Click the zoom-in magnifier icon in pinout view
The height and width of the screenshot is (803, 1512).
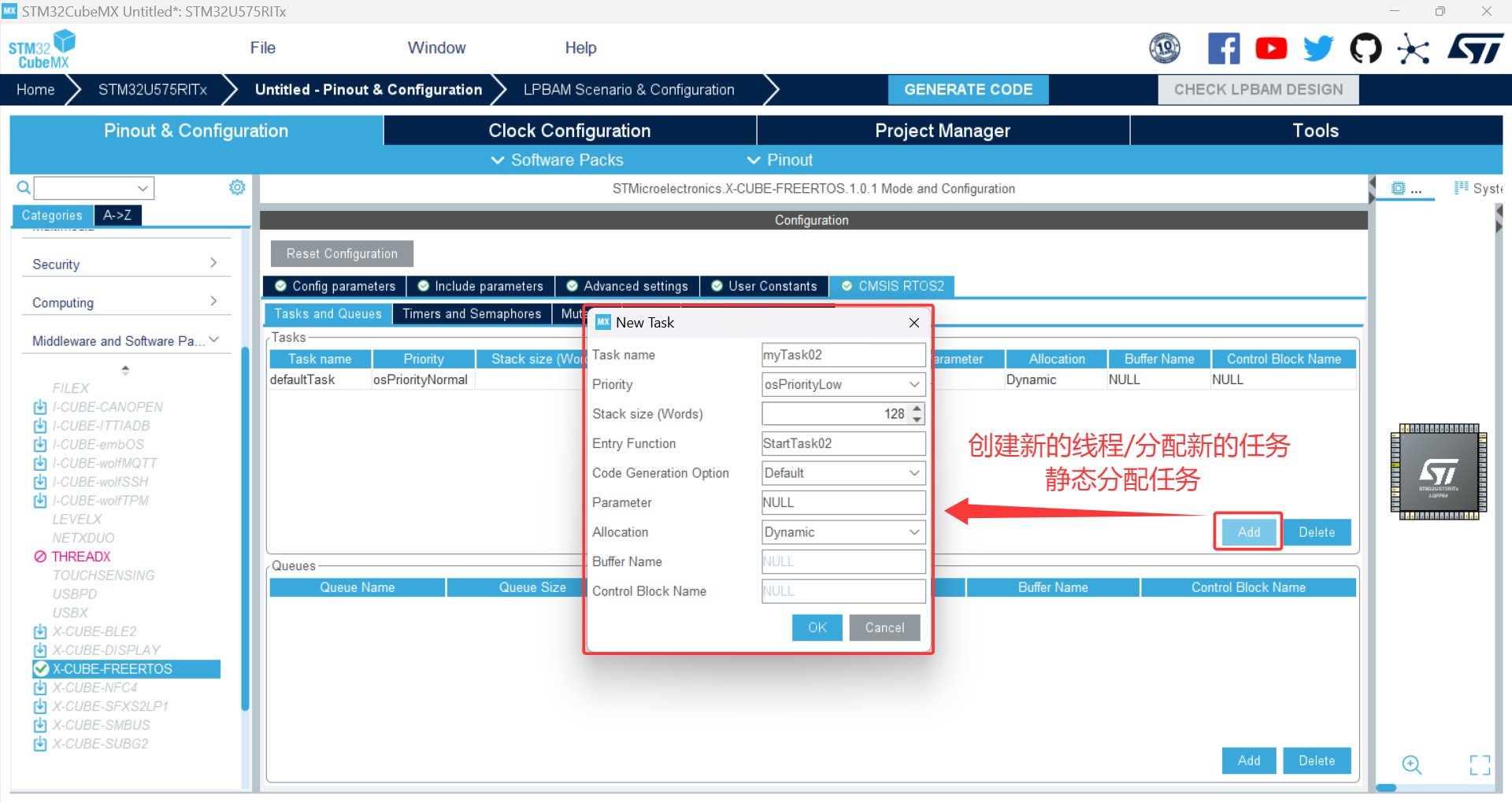[1412, 764]
